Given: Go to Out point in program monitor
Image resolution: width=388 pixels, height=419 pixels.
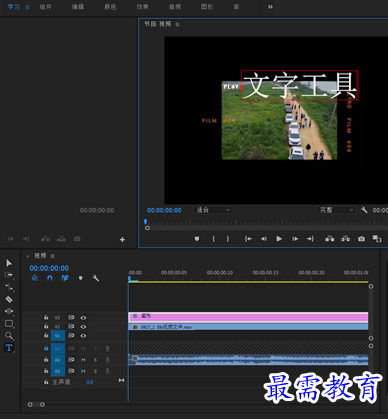Looking at the screenshot, I should coord(310,239).
